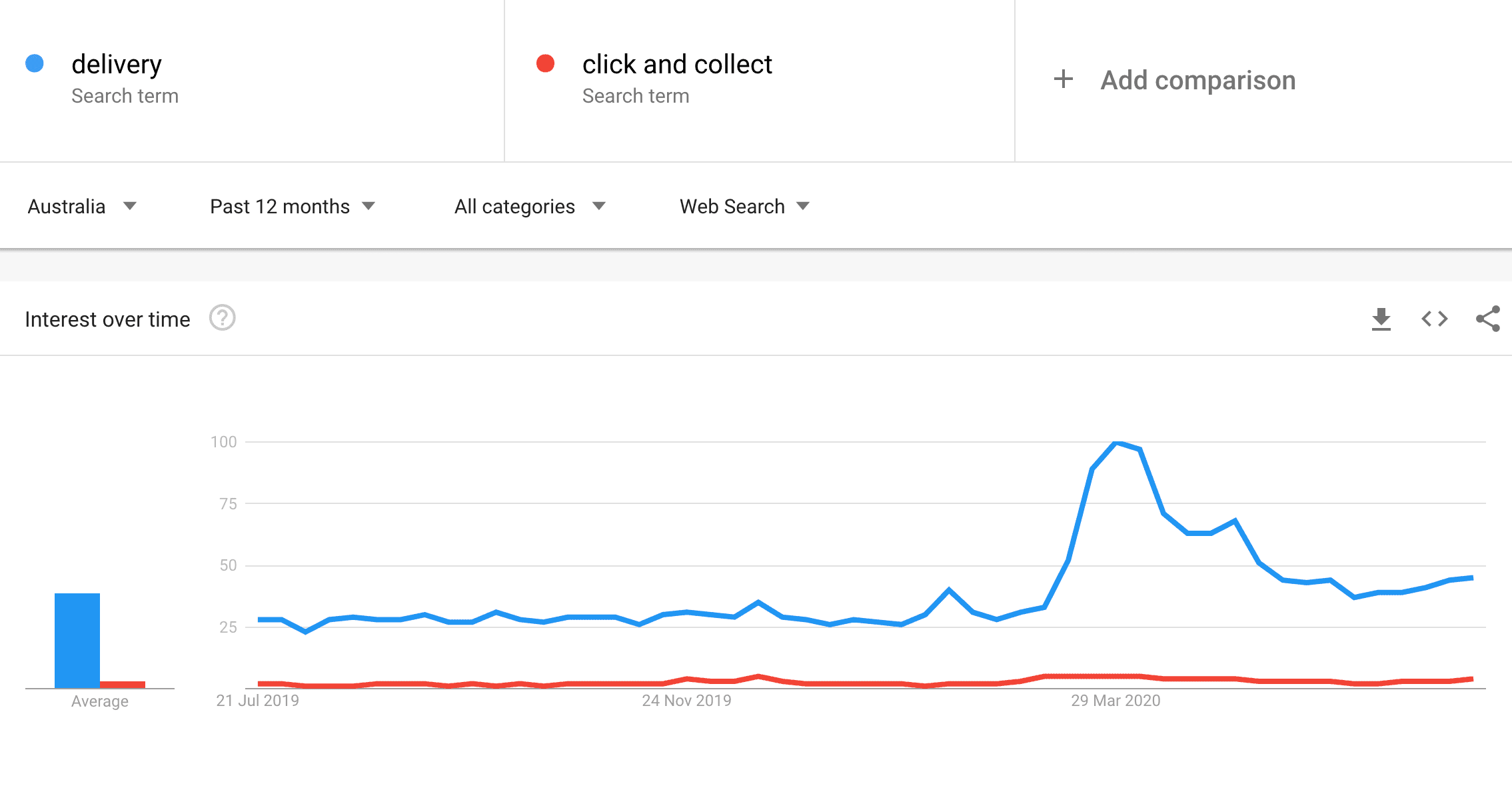Open the Australia region dropdown
Image resolution: width=1512 pixels, height=800 pixels.
click(82, 207)
